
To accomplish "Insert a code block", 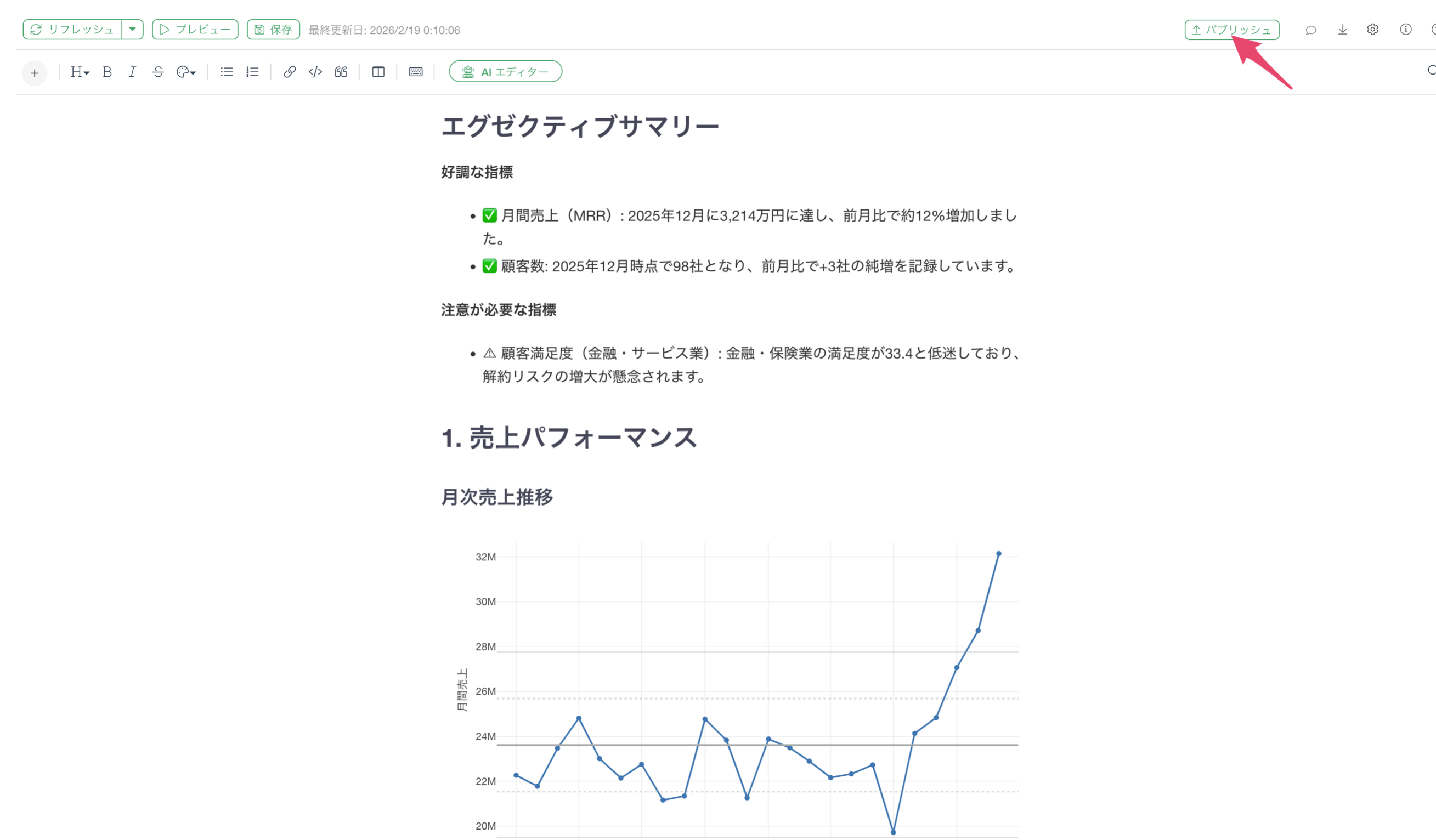I will coord(315,72).
